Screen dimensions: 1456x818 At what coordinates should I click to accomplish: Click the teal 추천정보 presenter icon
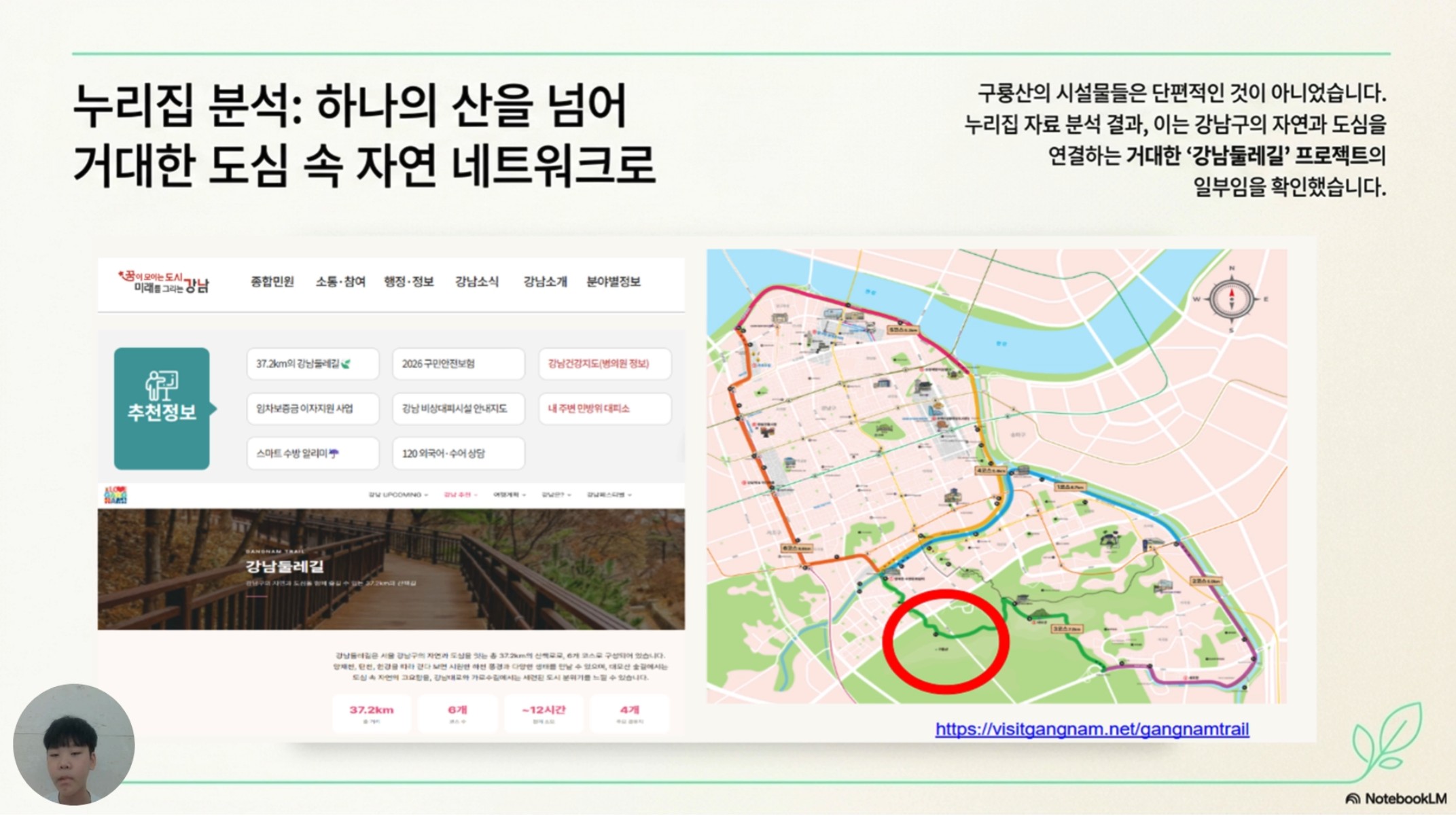click(x=161, y=385)
